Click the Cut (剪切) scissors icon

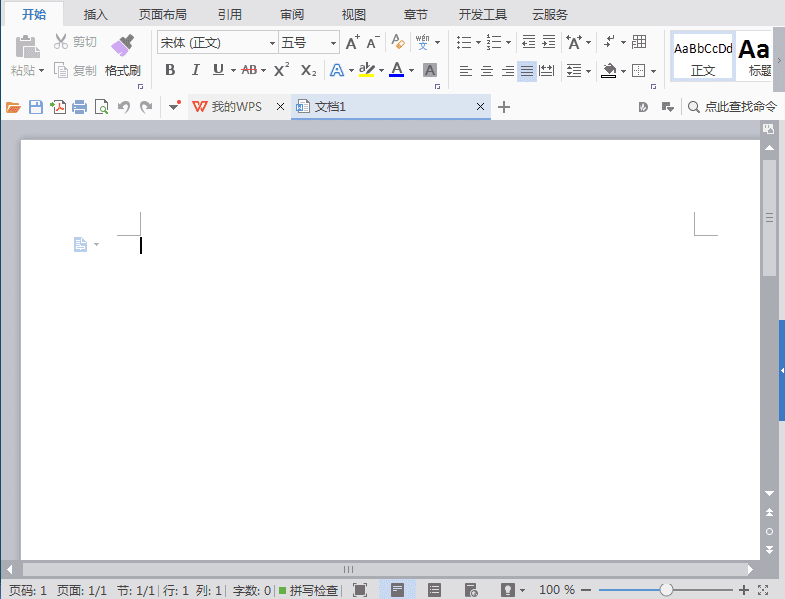[x=61, y=42]
